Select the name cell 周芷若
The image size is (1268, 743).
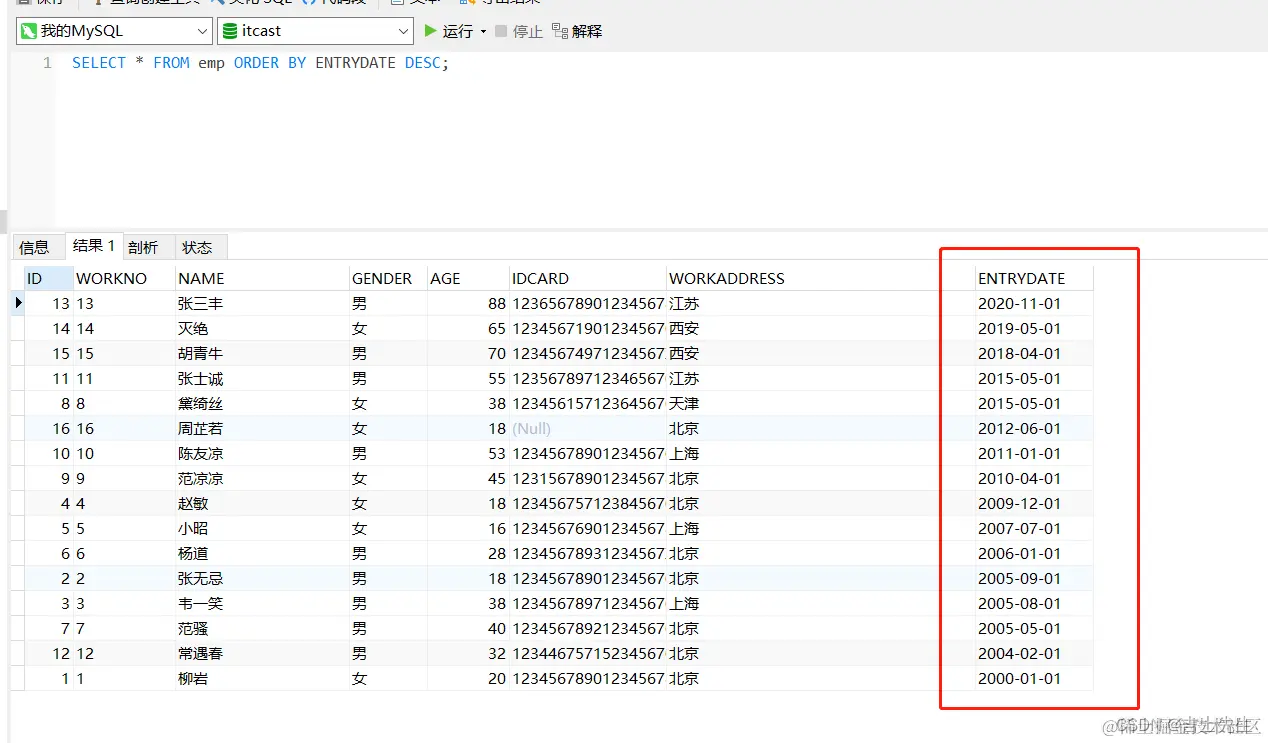[x=262, y=428]
